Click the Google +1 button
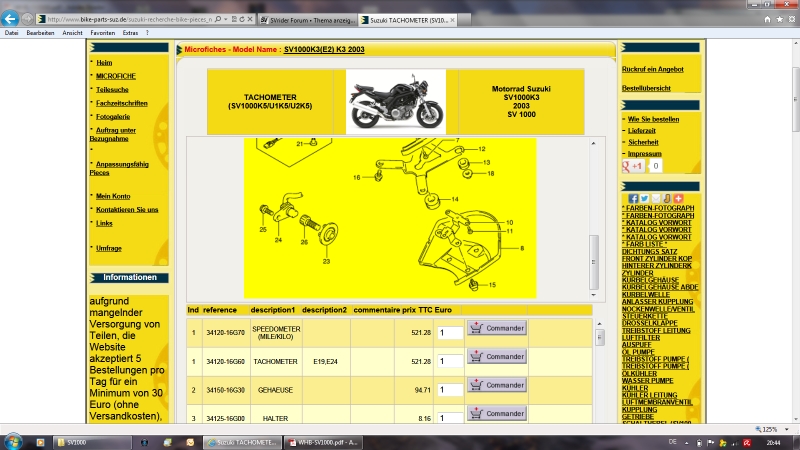Screen dimensions: 800x450 point(633,166)
